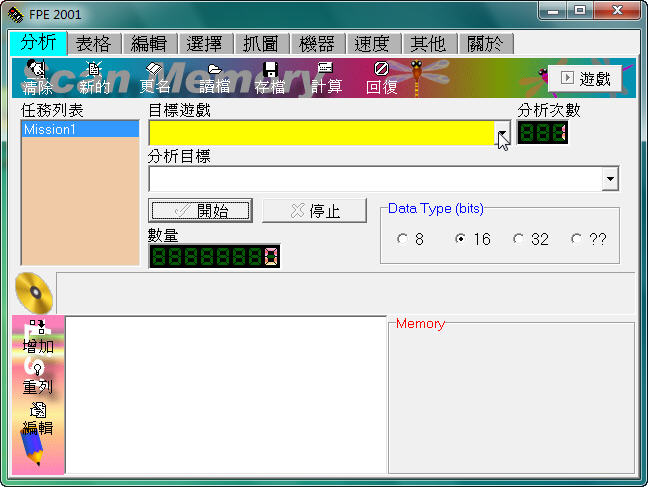Switch to the 機器 tab
648x487 pixels.
(317, 43)
